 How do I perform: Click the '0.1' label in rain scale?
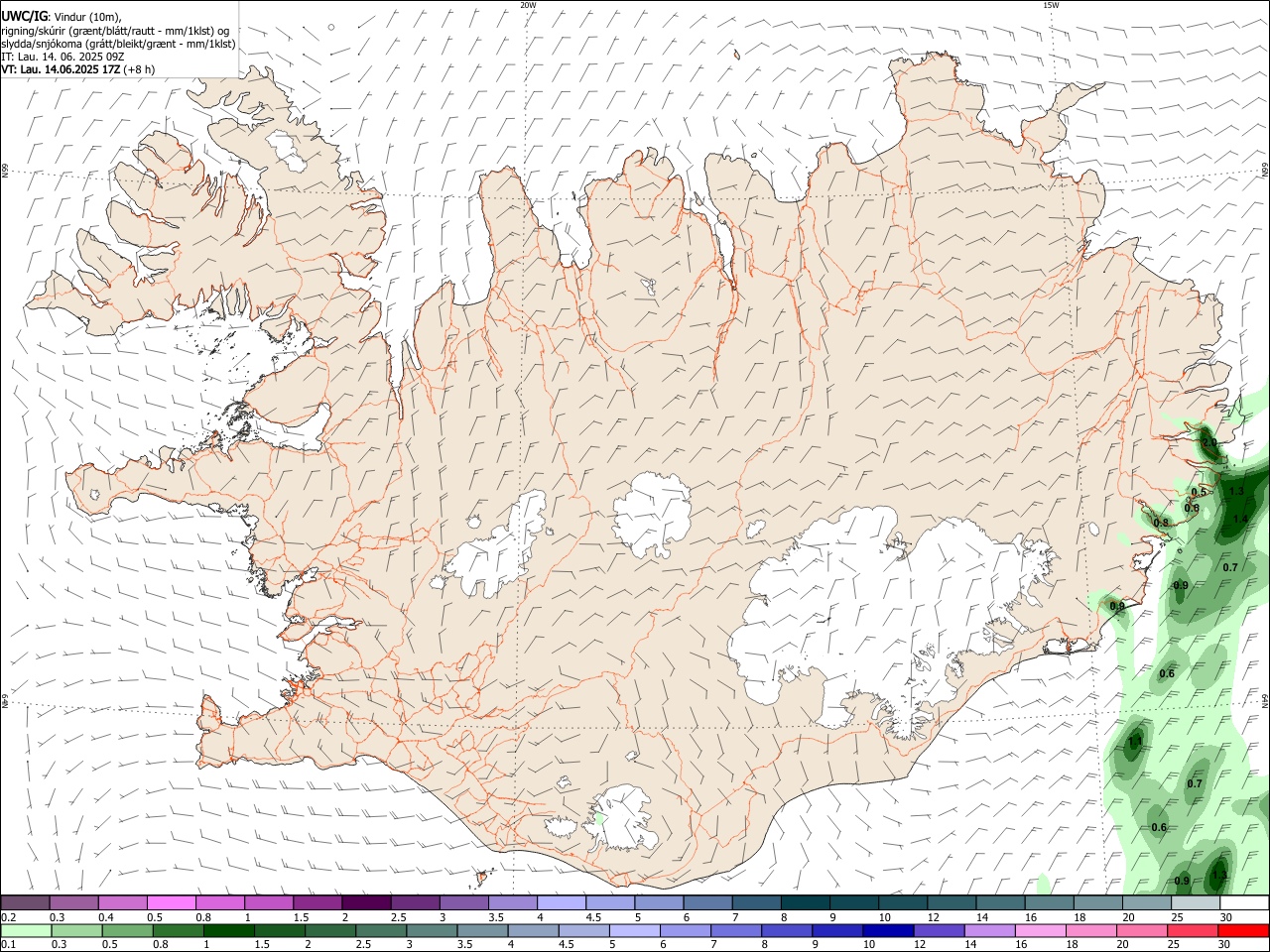pos(8,945)
